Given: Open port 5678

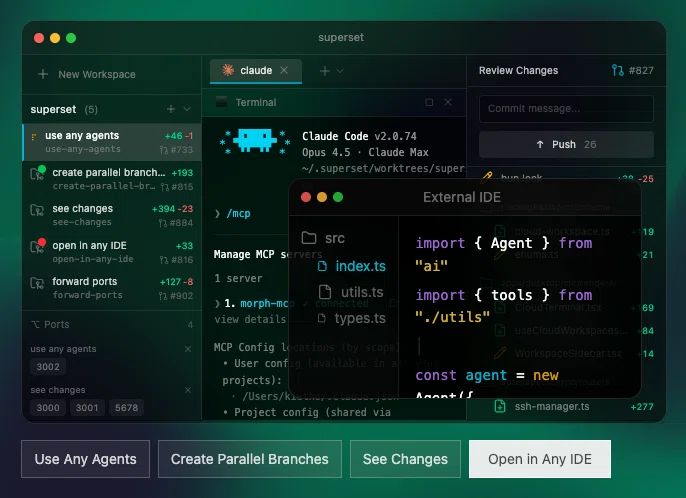Looking at the screenshot, I should click(x=126, y=408).
